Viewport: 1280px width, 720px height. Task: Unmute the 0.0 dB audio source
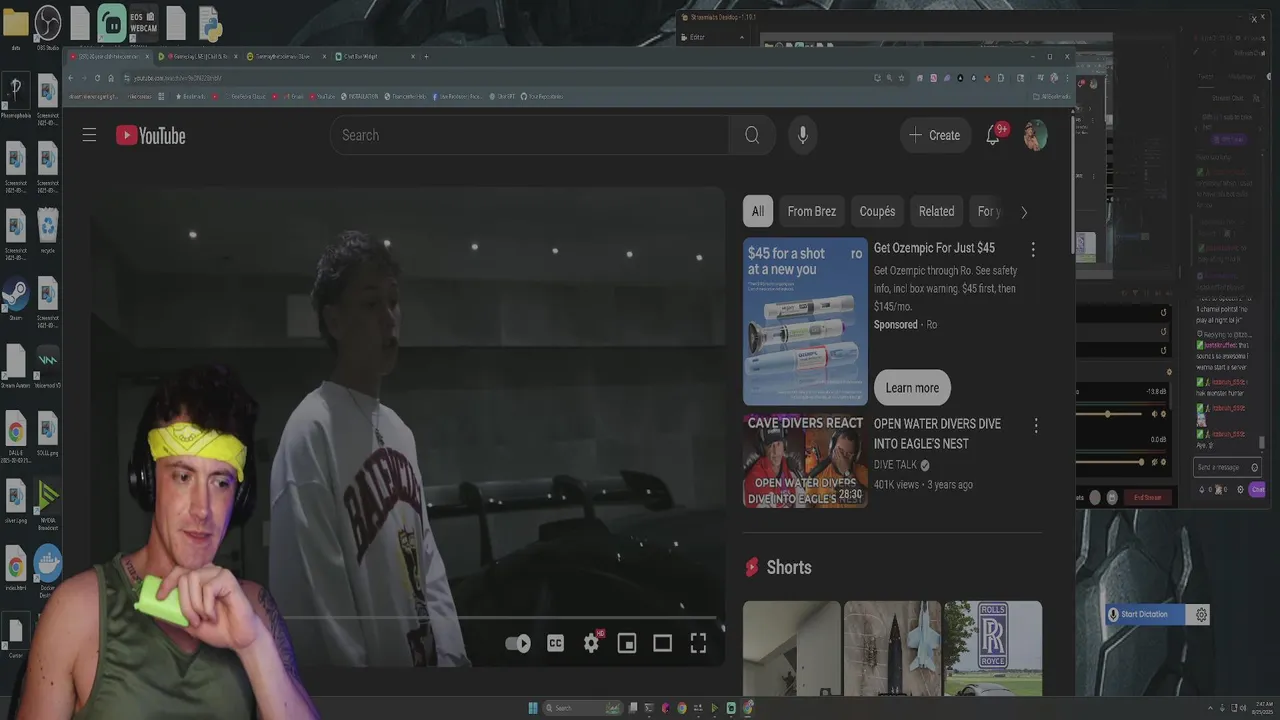click(x=1154, y=462)
